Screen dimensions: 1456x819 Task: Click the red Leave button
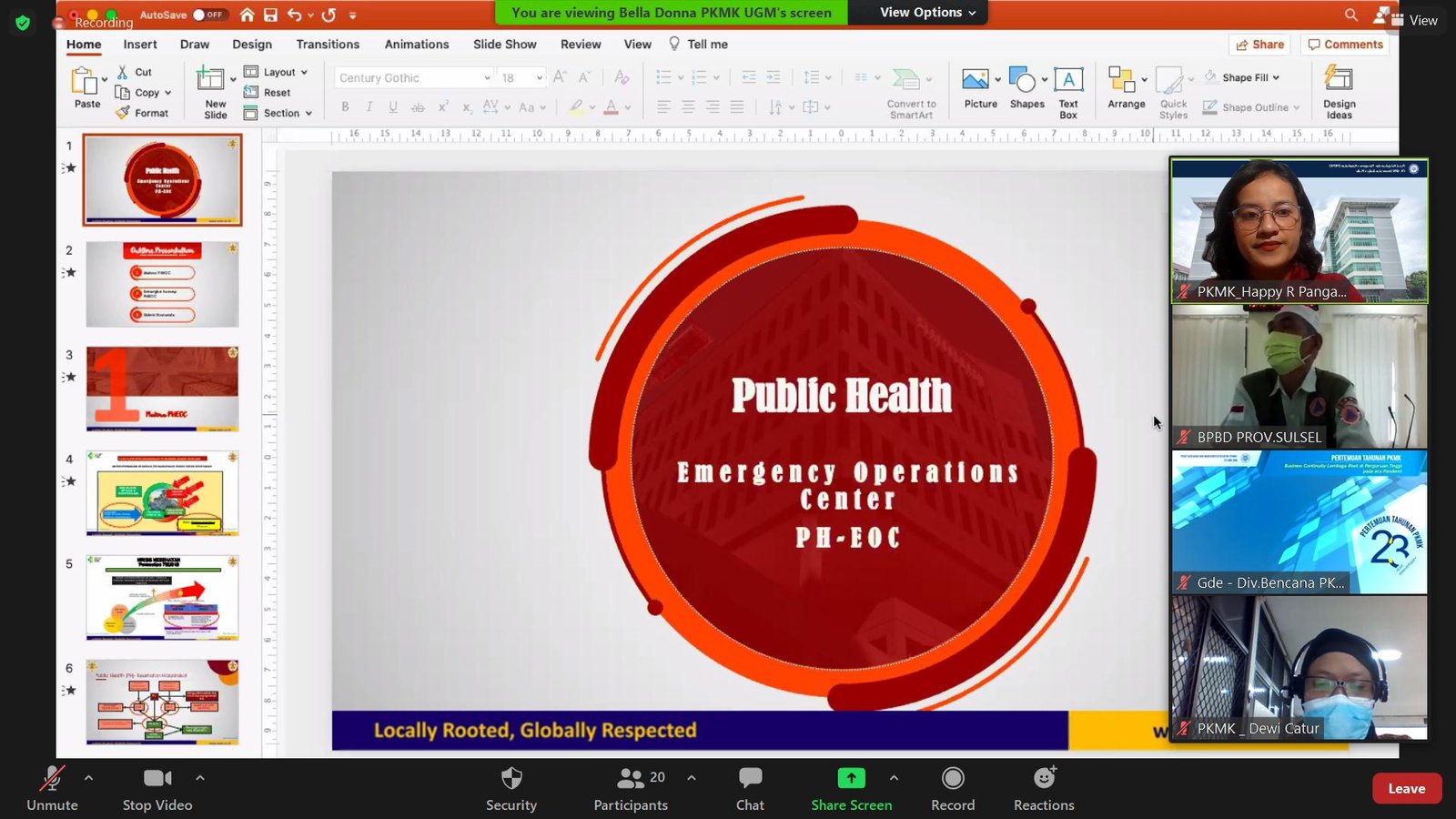(1406, 789)
